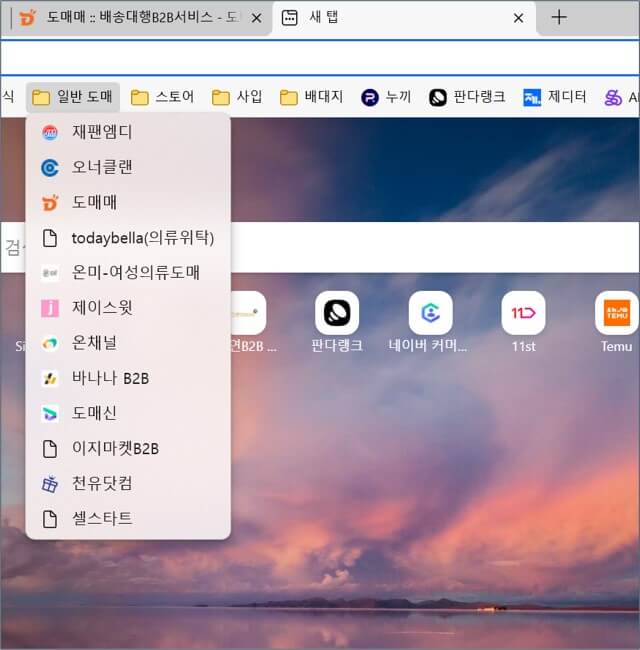
Task: Click the purple swirl bookmark icon at bar end
Action: pos(613,98)
